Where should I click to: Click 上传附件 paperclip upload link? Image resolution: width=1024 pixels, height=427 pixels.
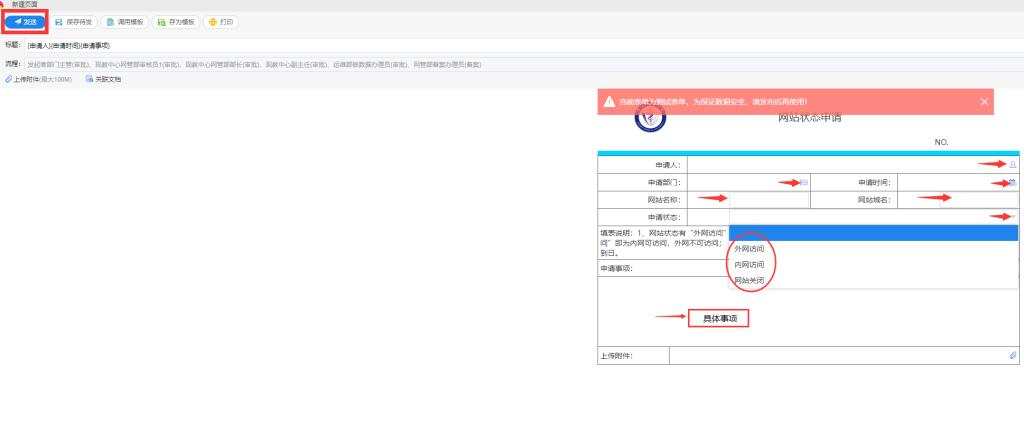click(x=40, y=78)
